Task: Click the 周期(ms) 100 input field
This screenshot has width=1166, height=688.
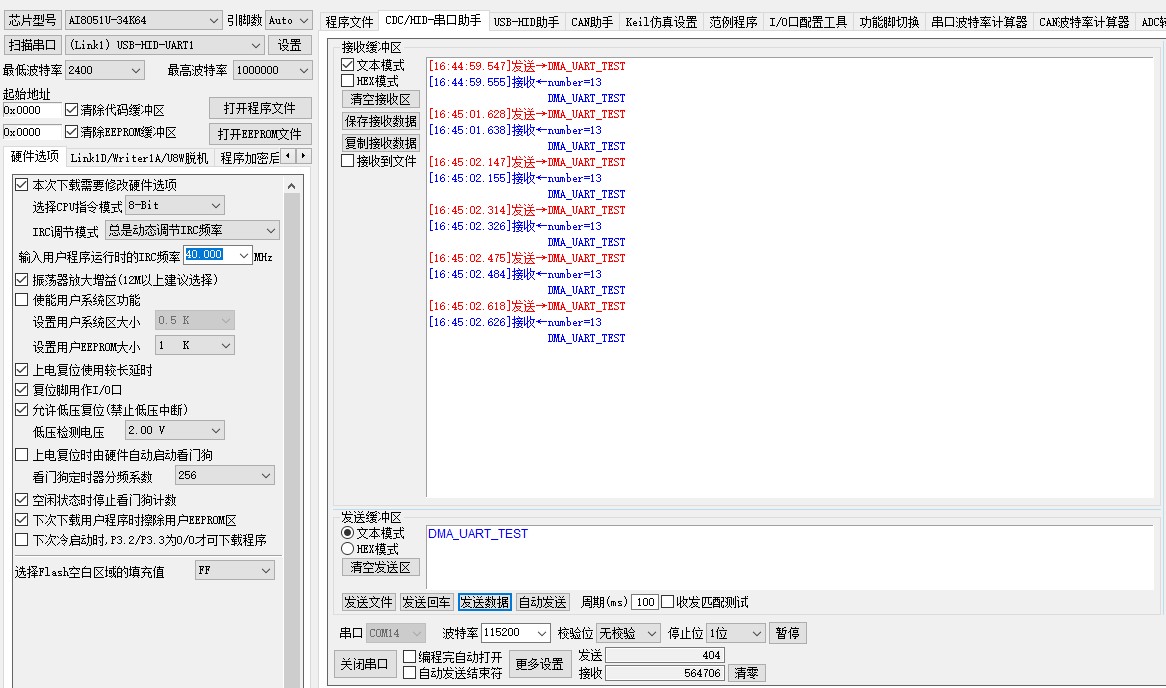Action: 645,602
